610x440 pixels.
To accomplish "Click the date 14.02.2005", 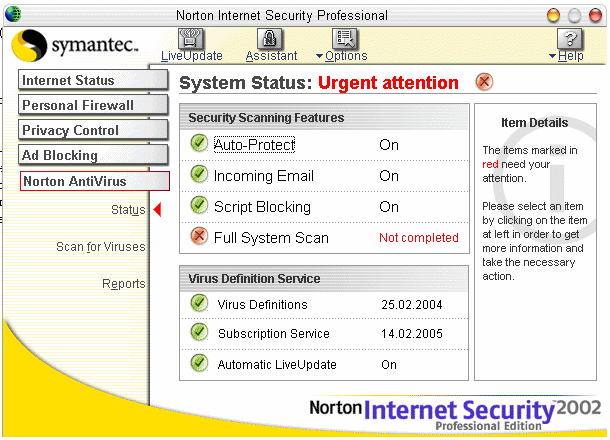I will click(412, 334).
